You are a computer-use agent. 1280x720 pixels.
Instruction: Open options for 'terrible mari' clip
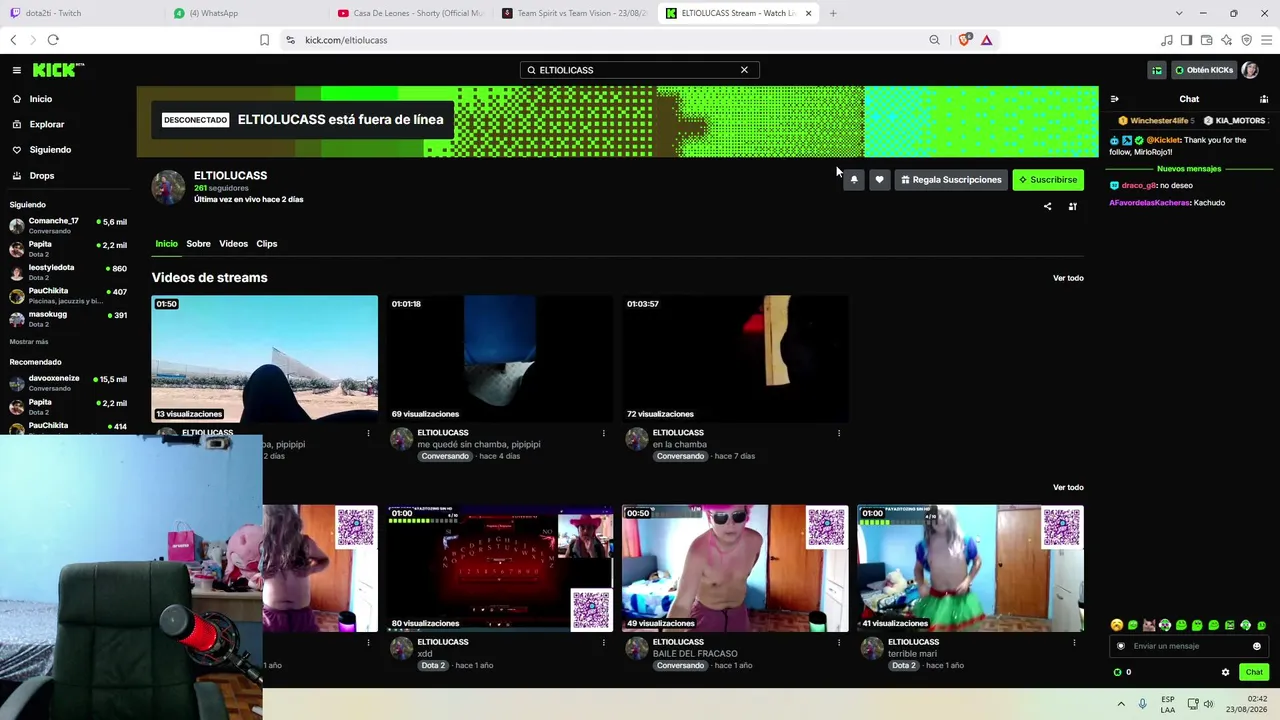click(x=1074, y=643)
